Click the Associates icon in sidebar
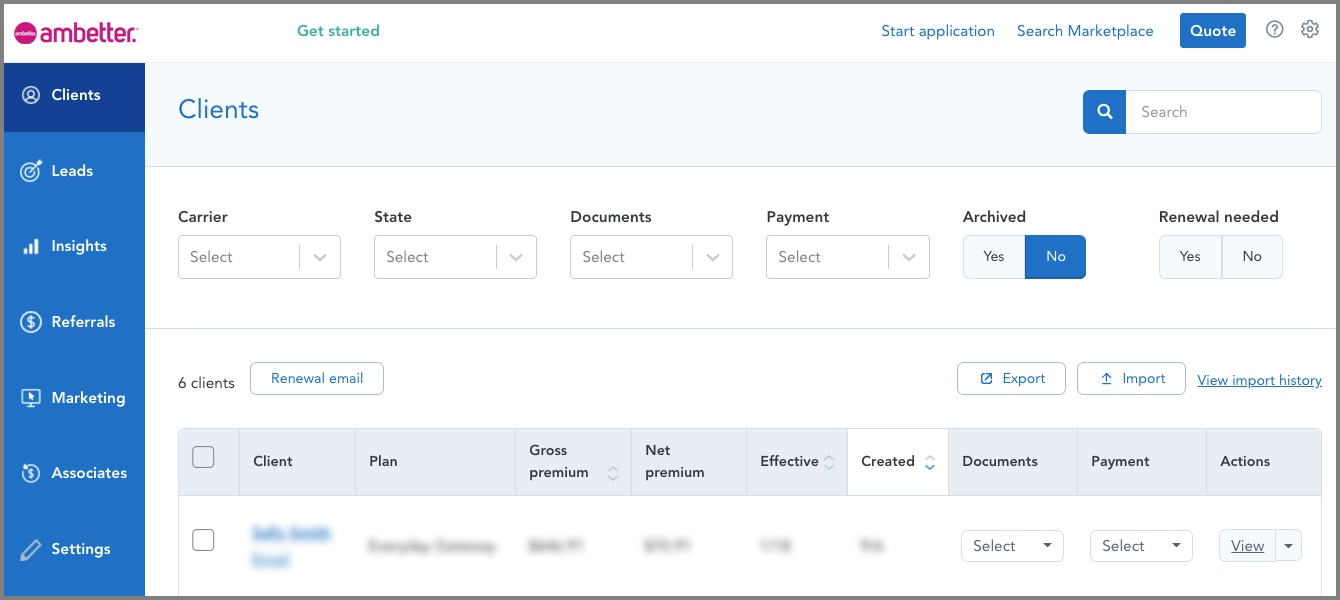 point(31,473)
